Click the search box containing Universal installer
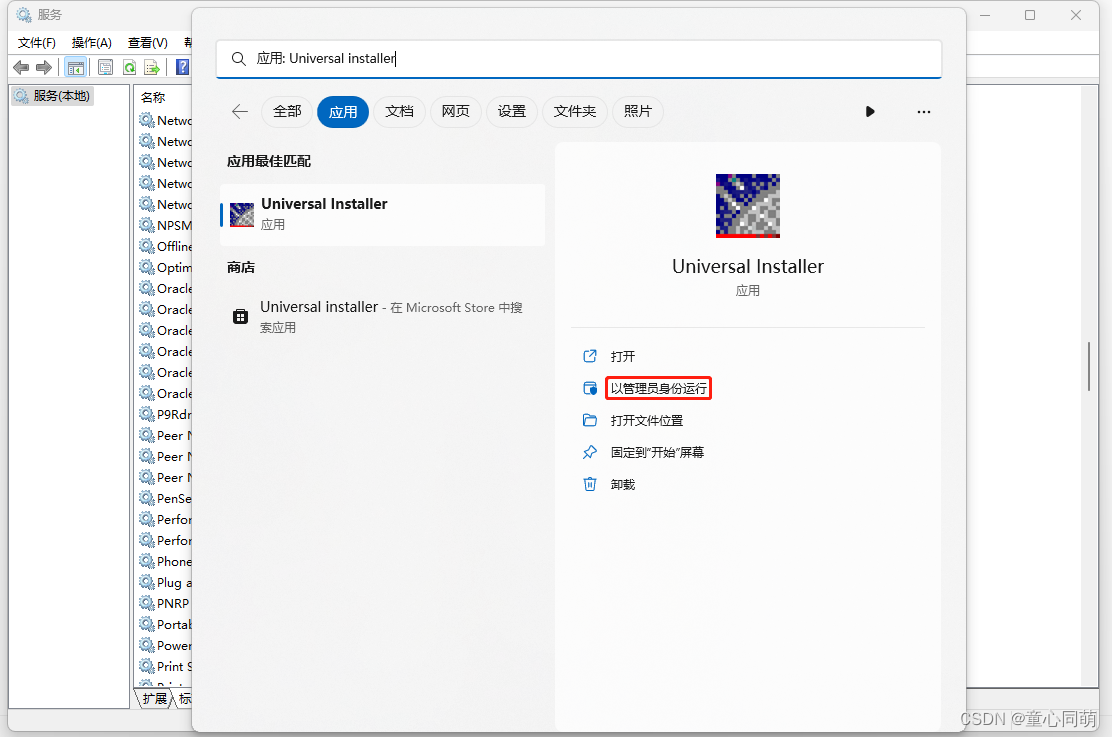 (579, 59)
